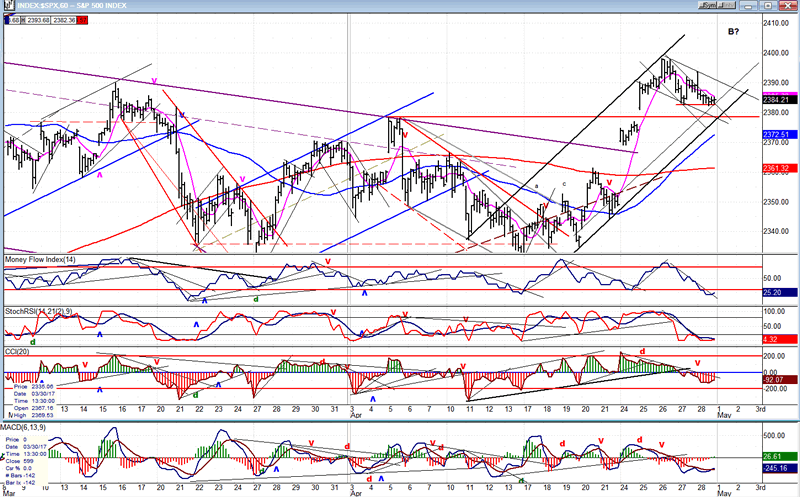Click the blue moving average value tag 2372.51
This screenshot has width=800, height=497.
tap(780, 134)
